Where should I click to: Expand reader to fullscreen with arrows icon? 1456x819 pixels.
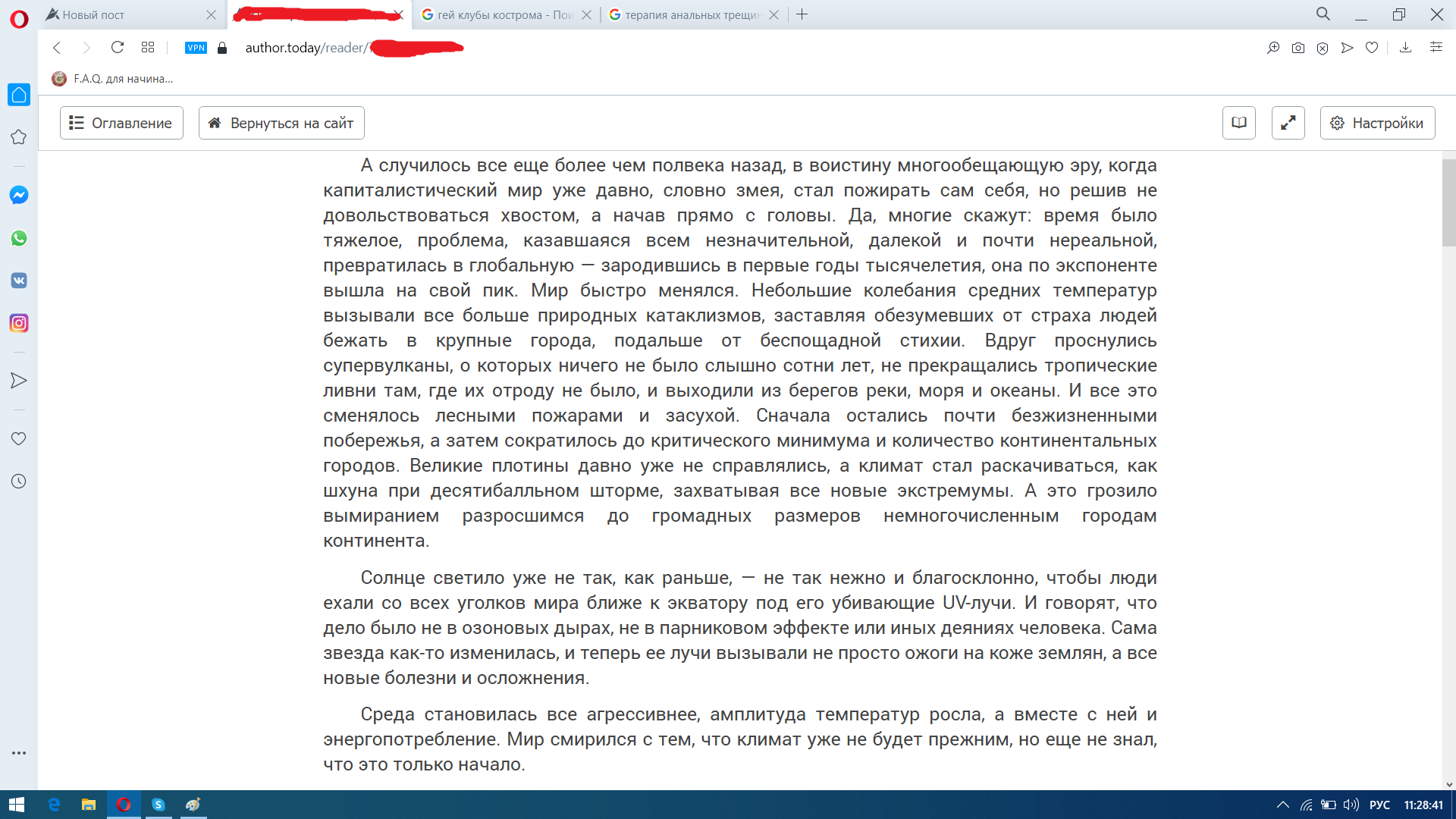1288,123
